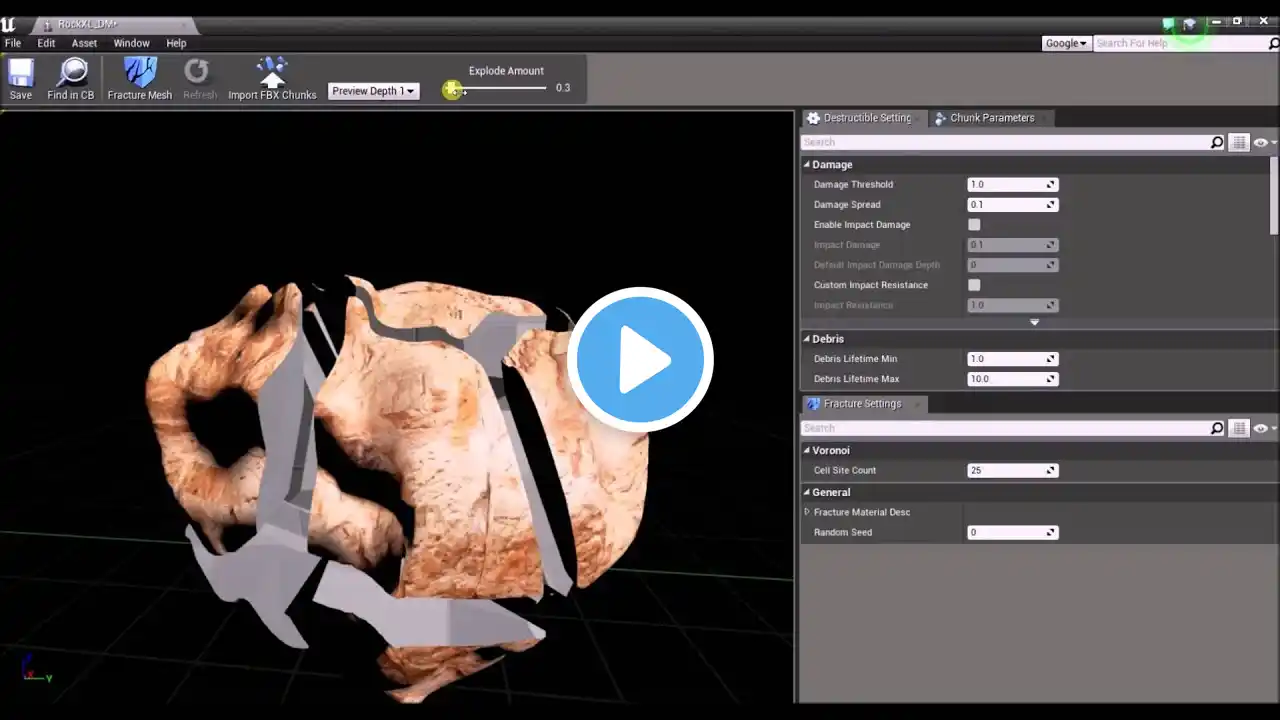Click the Find in CB icon
This screenshot has width=1280, height=720.
pyautogui.click(x=71, y=73)
